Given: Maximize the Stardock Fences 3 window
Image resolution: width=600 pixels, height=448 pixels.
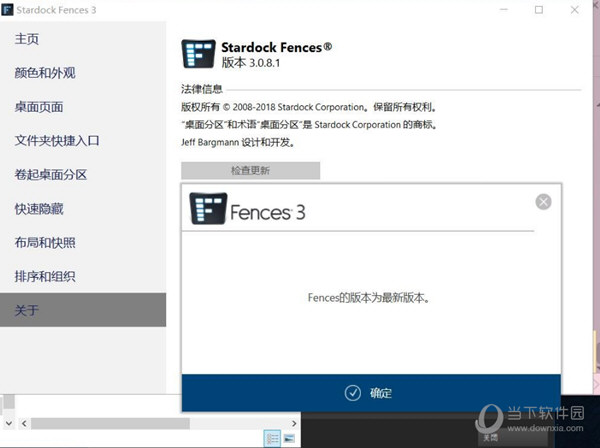Looking at the screenshot, I should click(x=539, y=10).
